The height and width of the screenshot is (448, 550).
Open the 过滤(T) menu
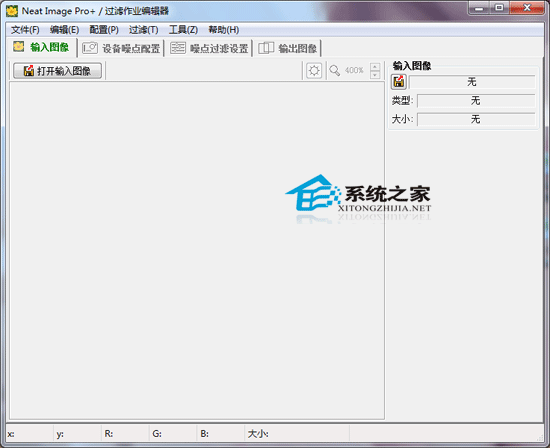[143, 30]
